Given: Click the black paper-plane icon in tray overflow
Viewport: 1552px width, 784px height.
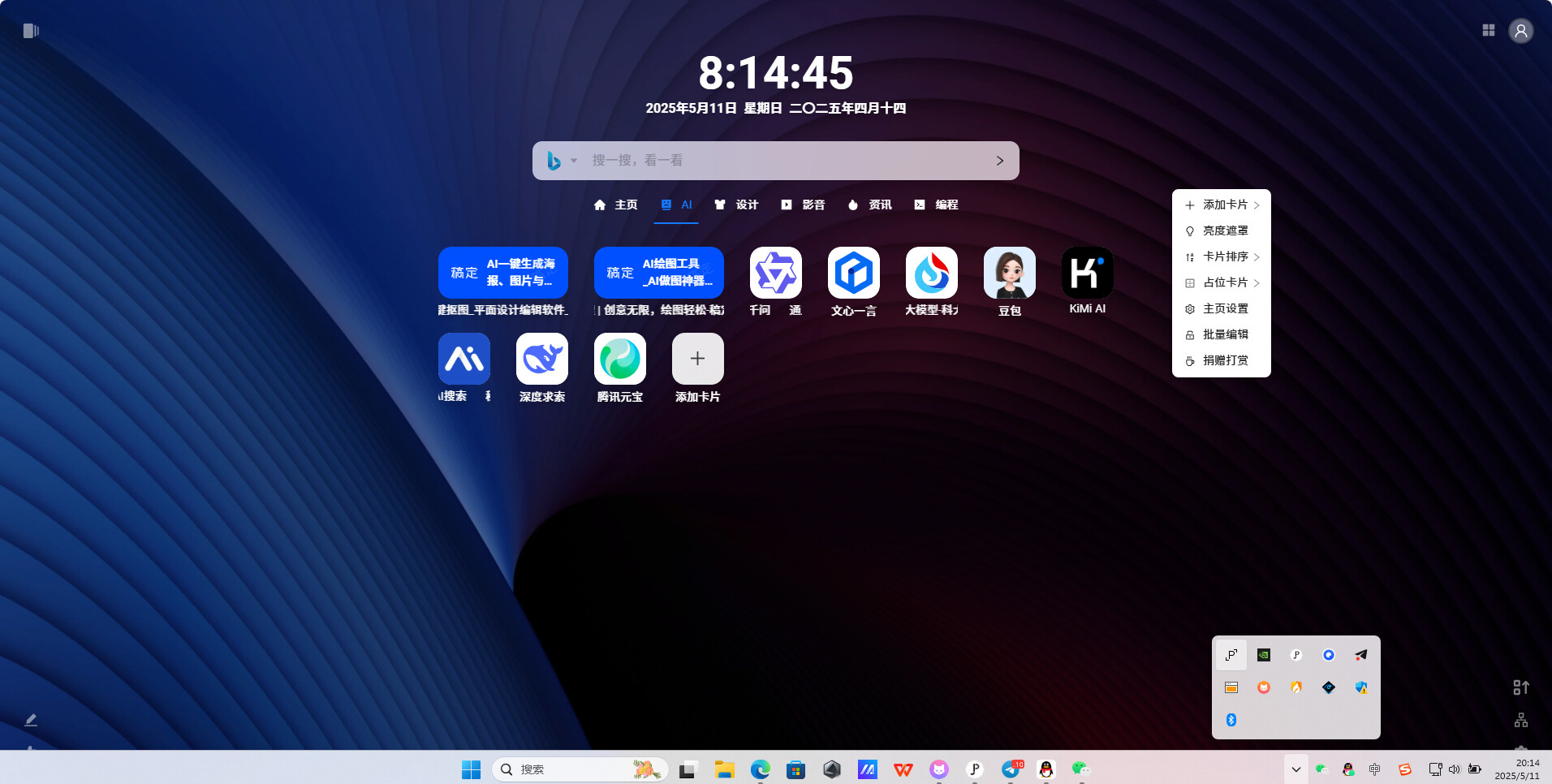Looking at the screenshot, I should tap(1361, 655).
